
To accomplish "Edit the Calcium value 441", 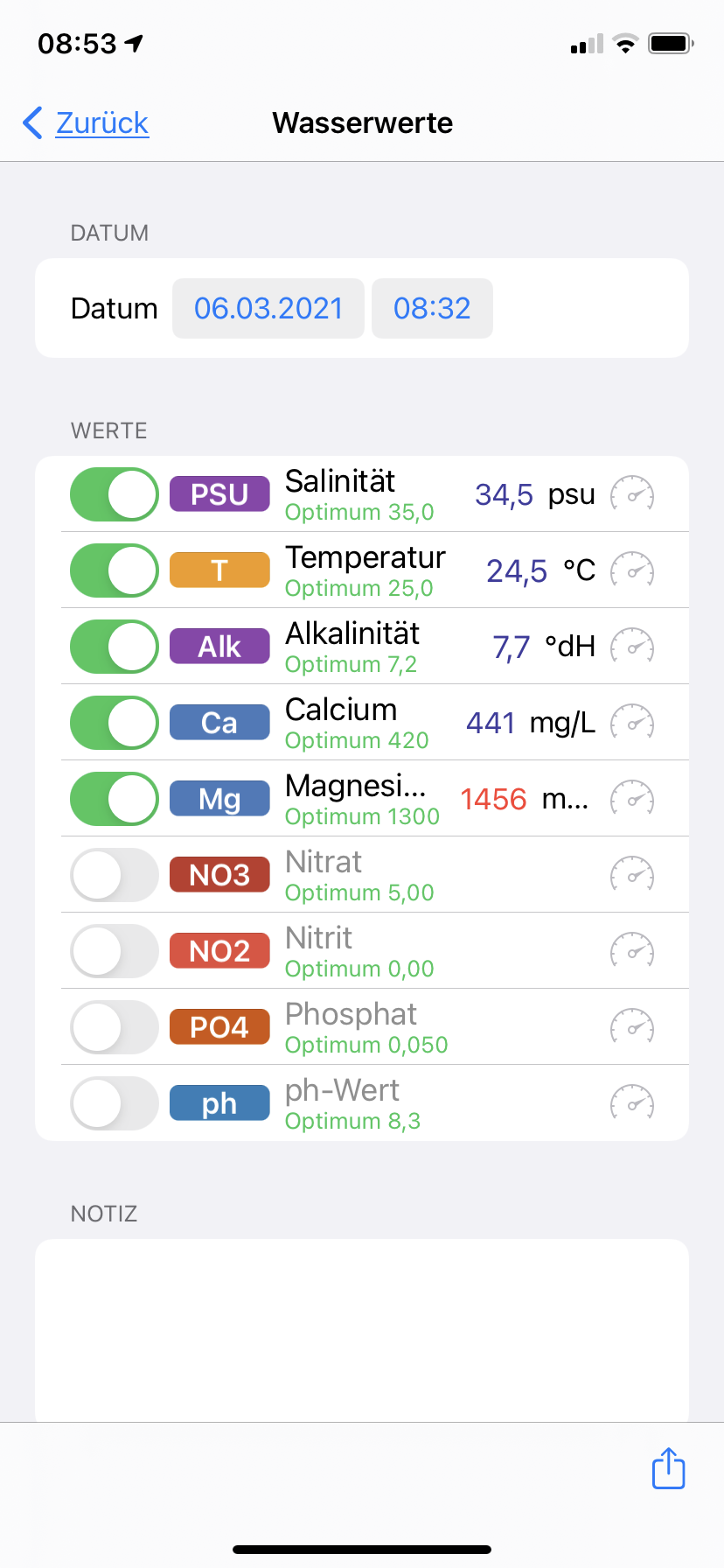I will point(491,723).
